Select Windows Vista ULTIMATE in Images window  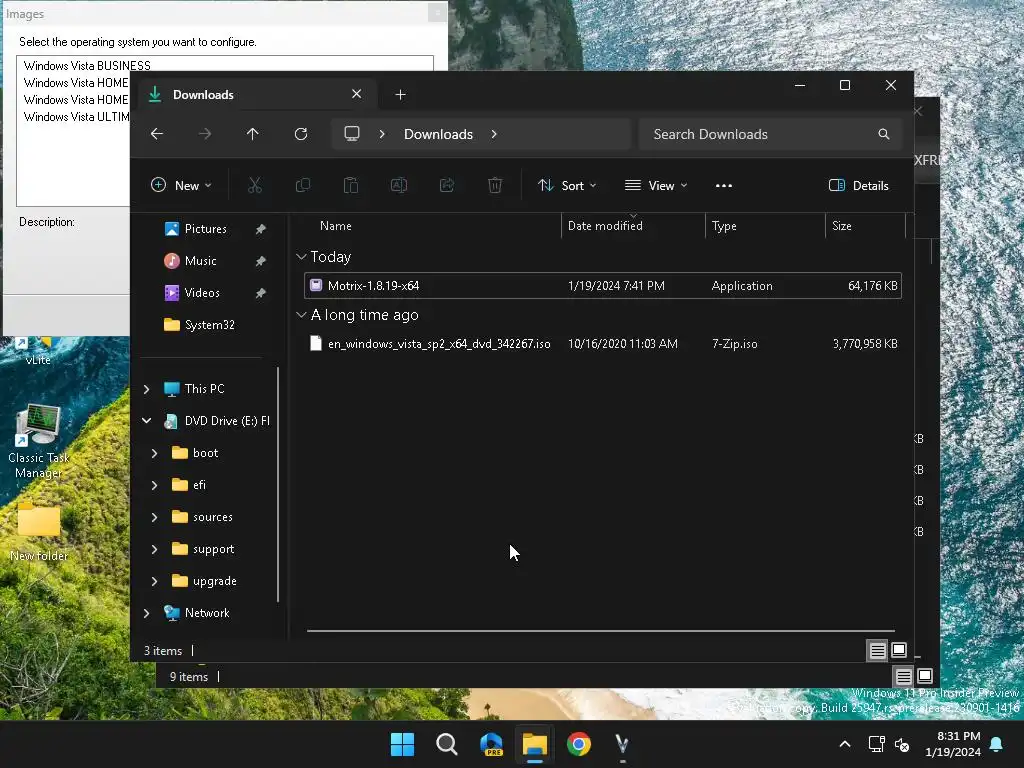[x=76, y=117]
